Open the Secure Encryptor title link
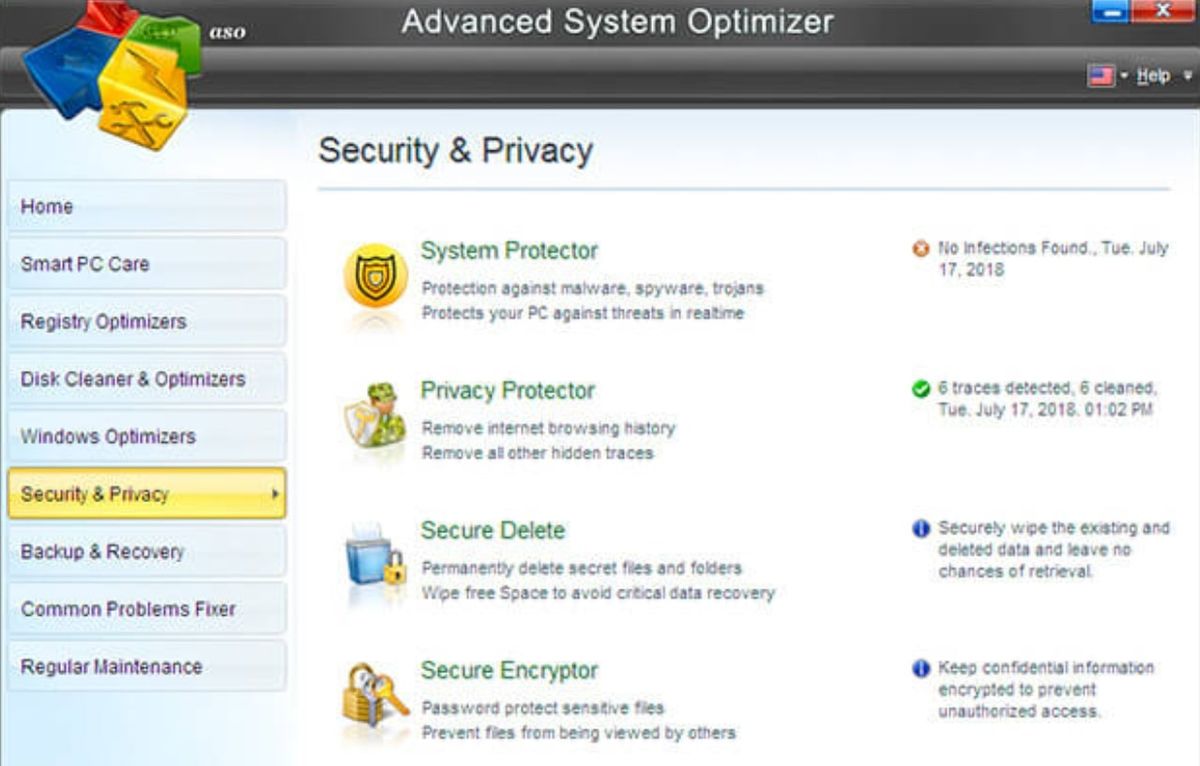The width and height of the screenshot is (1200, 766). [x=509, y=670]
